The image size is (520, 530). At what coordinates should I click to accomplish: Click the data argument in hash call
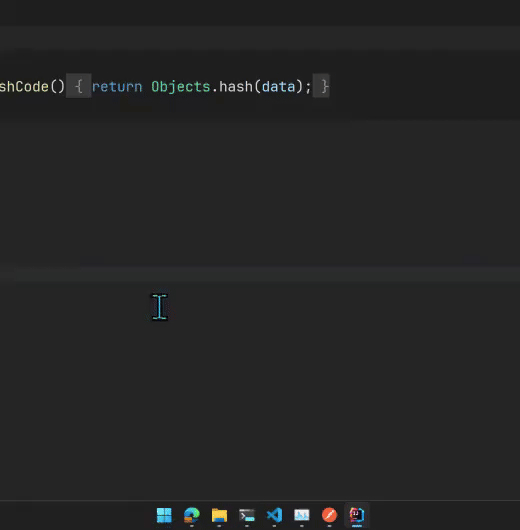[x=278, y=87]
